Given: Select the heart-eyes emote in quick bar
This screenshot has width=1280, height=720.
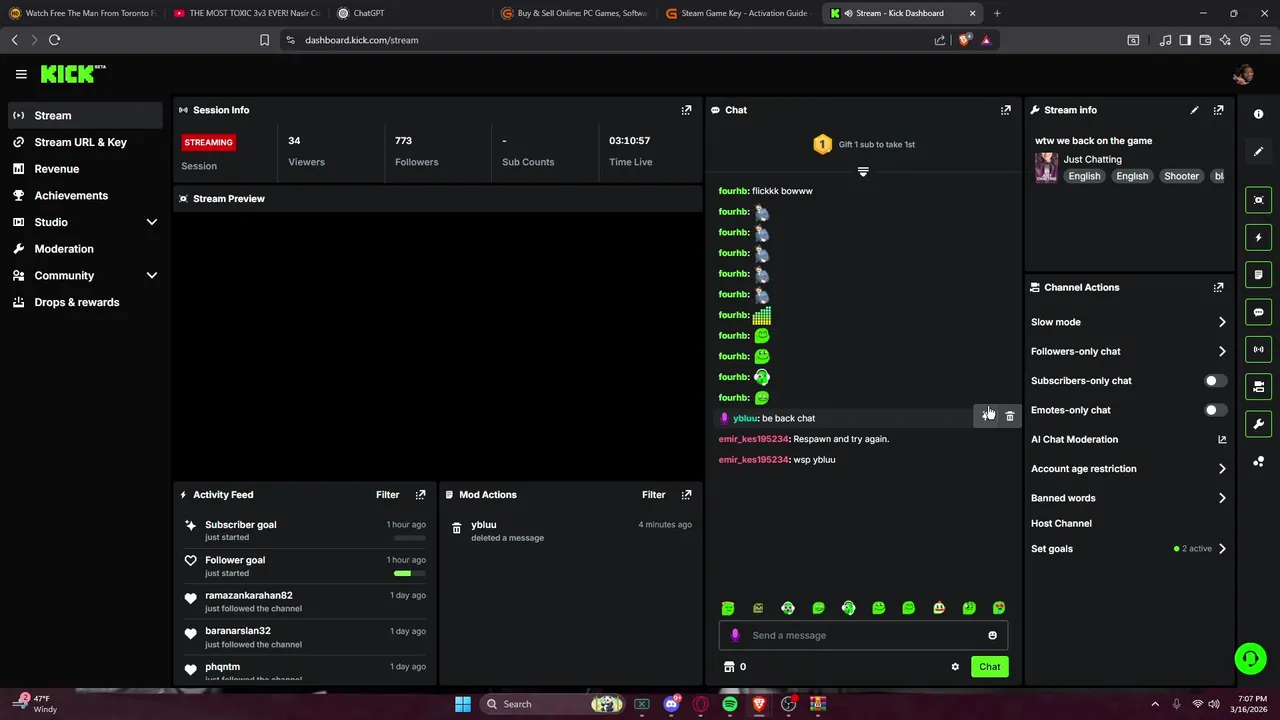Looking at the screenshot, I should point(999,608).
